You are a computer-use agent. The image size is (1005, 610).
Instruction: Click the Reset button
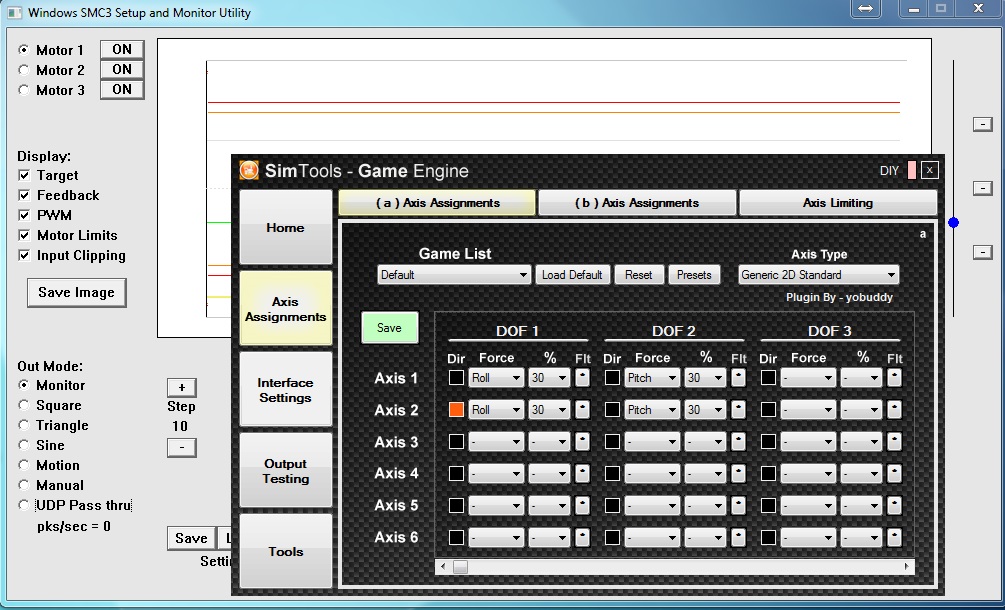(638, 275)
